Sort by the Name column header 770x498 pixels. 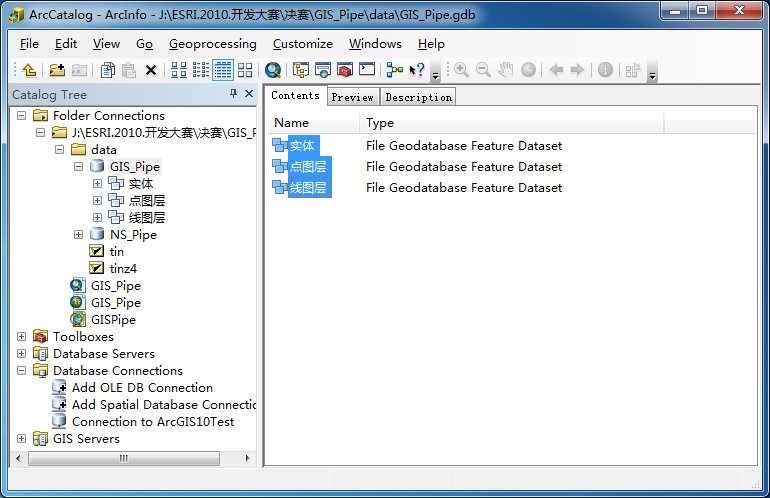click(314, 123)
